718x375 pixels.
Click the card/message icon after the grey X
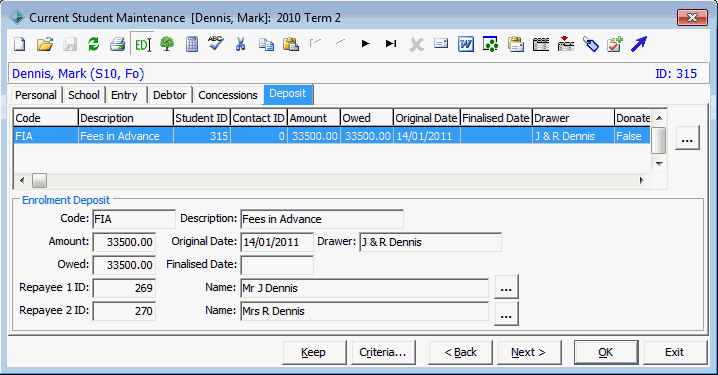coord(441,43)
